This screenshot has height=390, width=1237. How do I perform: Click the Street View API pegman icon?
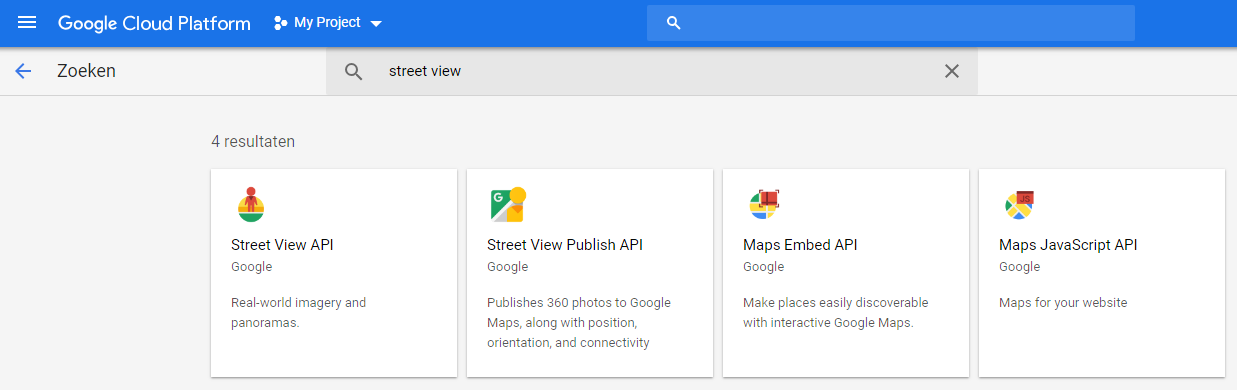pyautogui.click(x=251, y=203)
